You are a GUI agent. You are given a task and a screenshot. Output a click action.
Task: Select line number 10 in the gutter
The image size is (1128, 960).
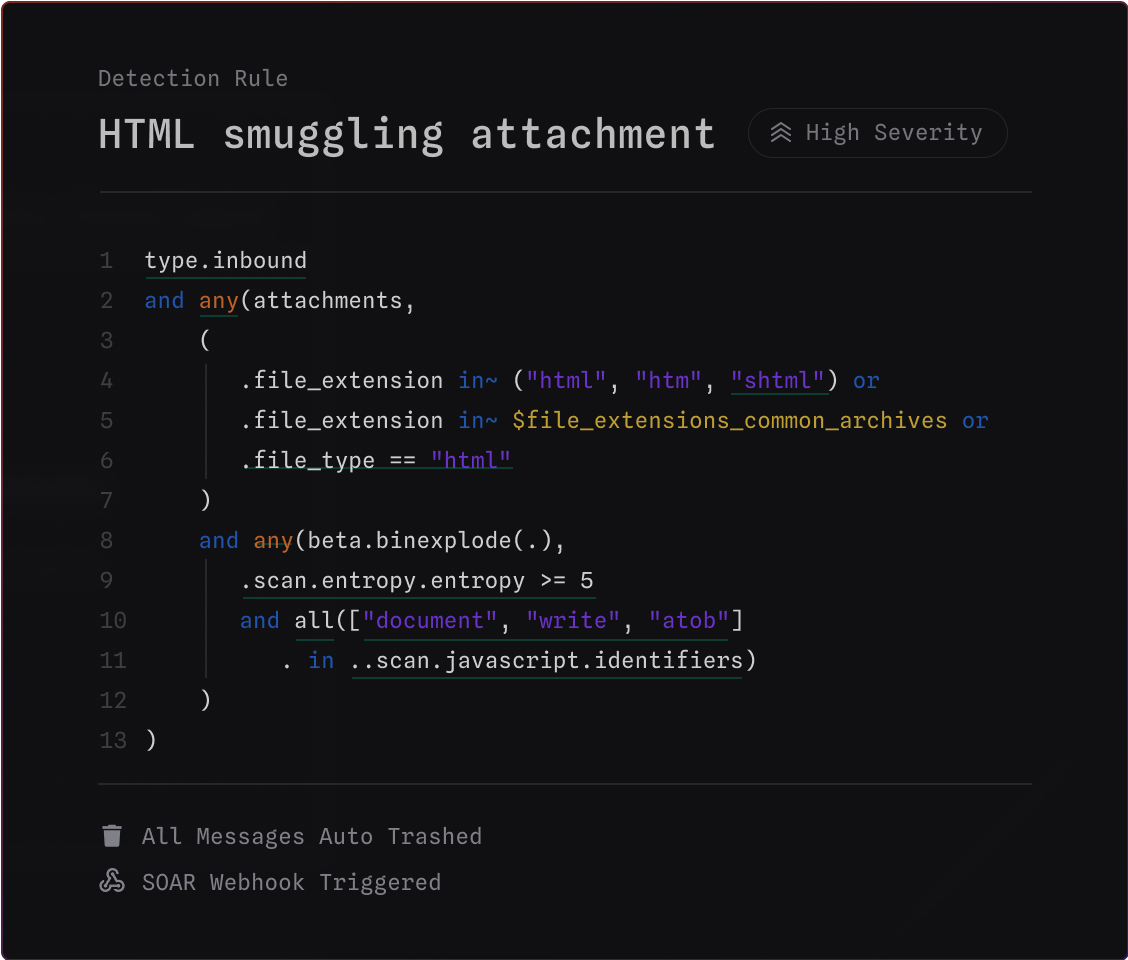(x=113, y=620)
